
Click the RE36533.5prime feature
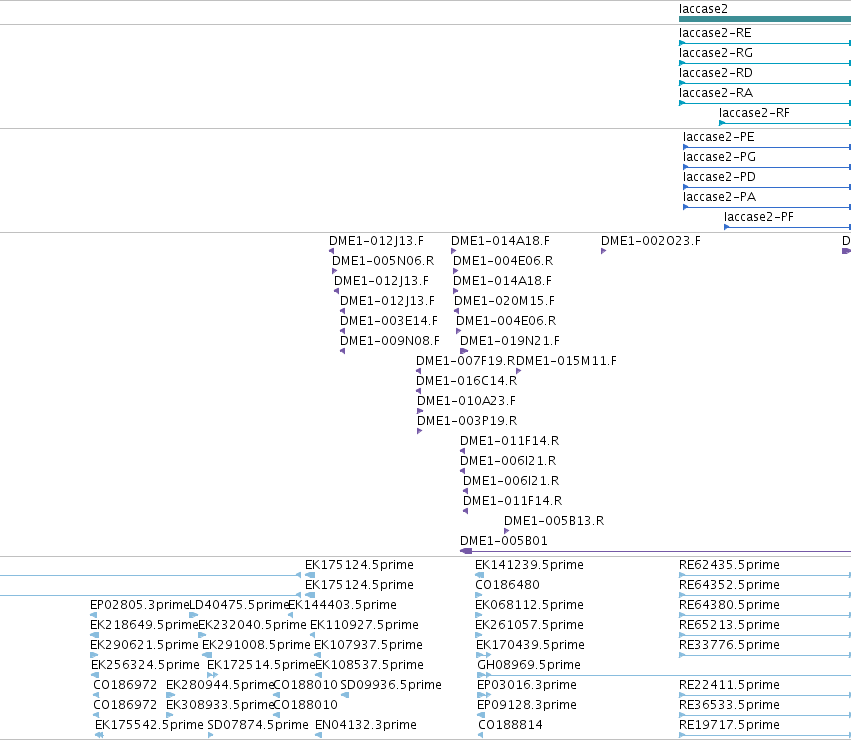[729, 706]
